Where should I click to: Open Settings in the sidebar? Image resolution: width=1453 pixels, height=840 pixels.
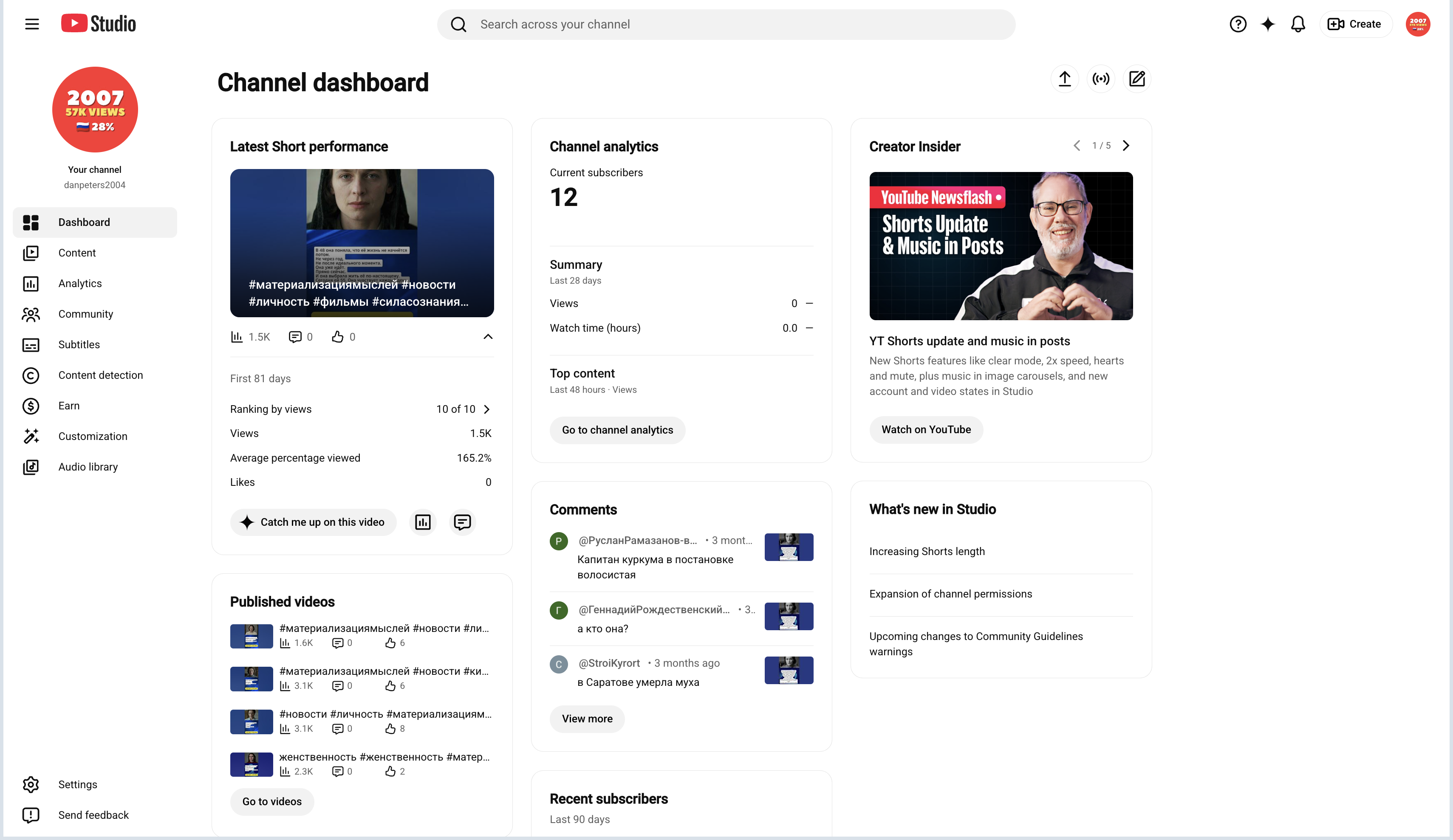pyautogui.click(x=95, y=785)
